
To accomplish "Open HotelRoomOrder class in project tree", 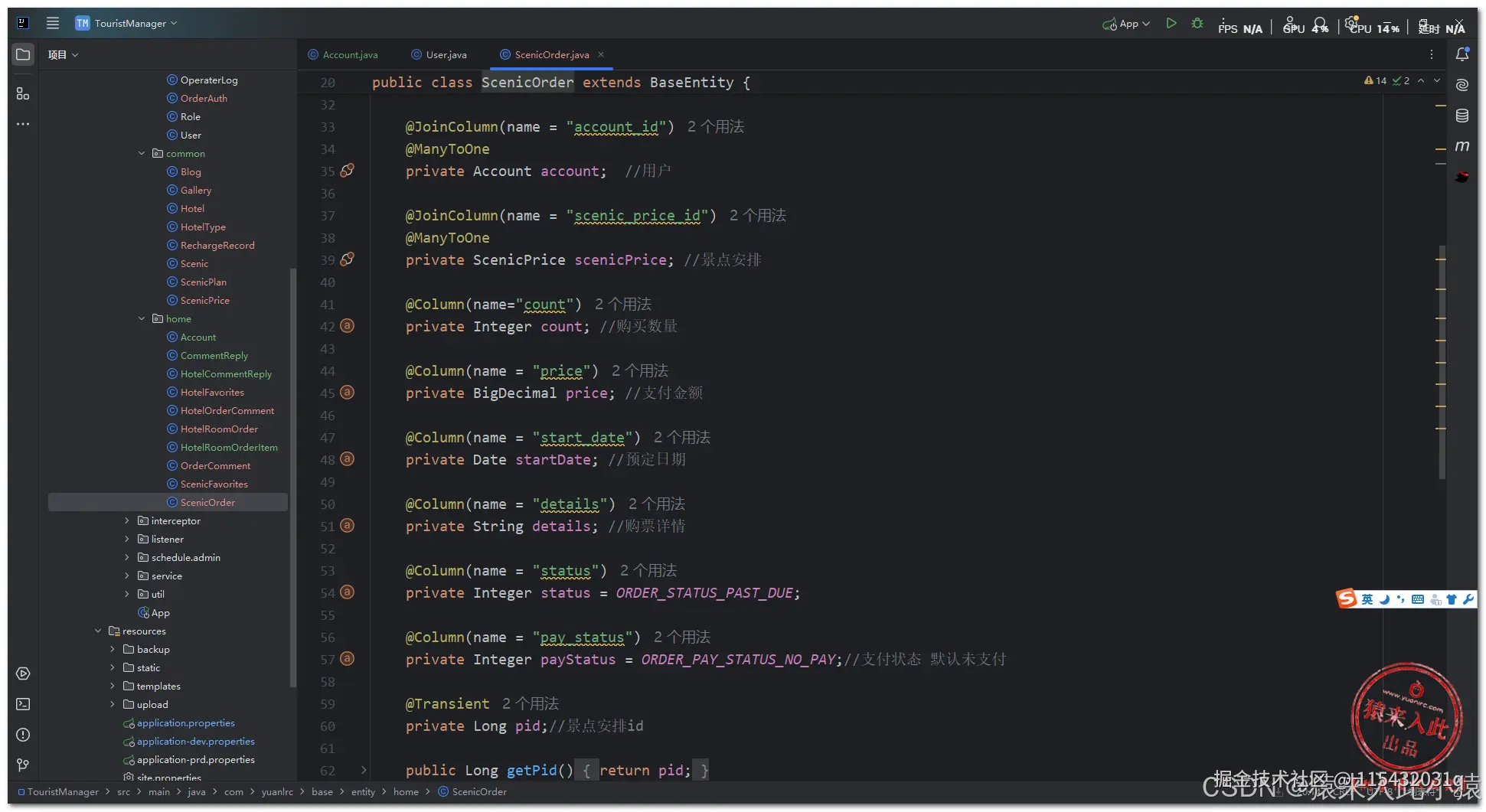I will [x=219, y=429].
